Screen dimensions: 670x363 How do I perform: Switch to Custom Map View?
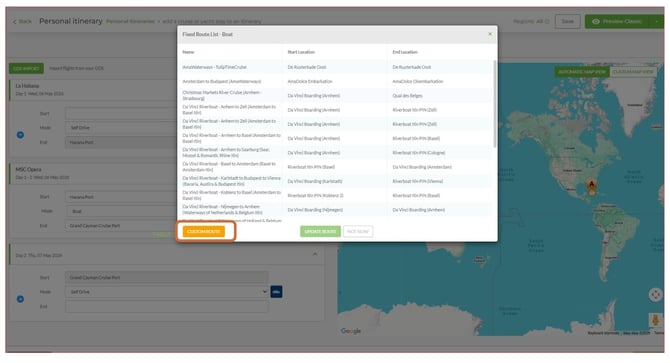[x=633, y=72]
